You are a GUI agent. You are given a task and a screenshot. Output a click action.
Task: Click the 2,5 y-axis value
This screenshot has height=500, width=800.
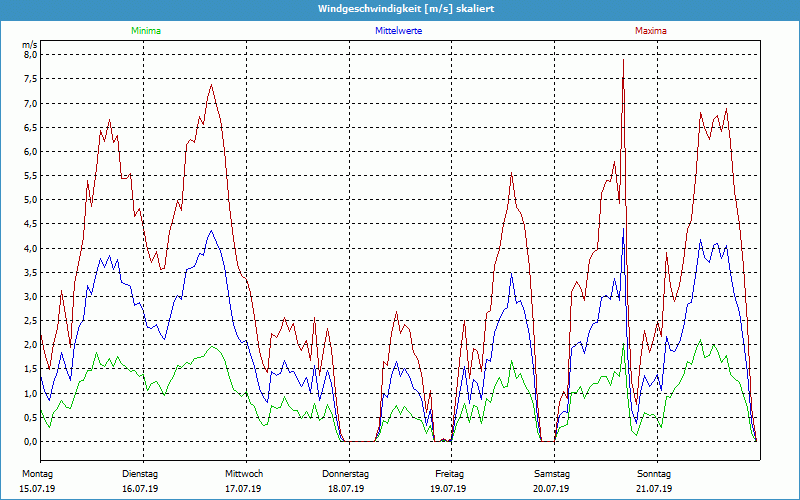(x=31, y=320)
